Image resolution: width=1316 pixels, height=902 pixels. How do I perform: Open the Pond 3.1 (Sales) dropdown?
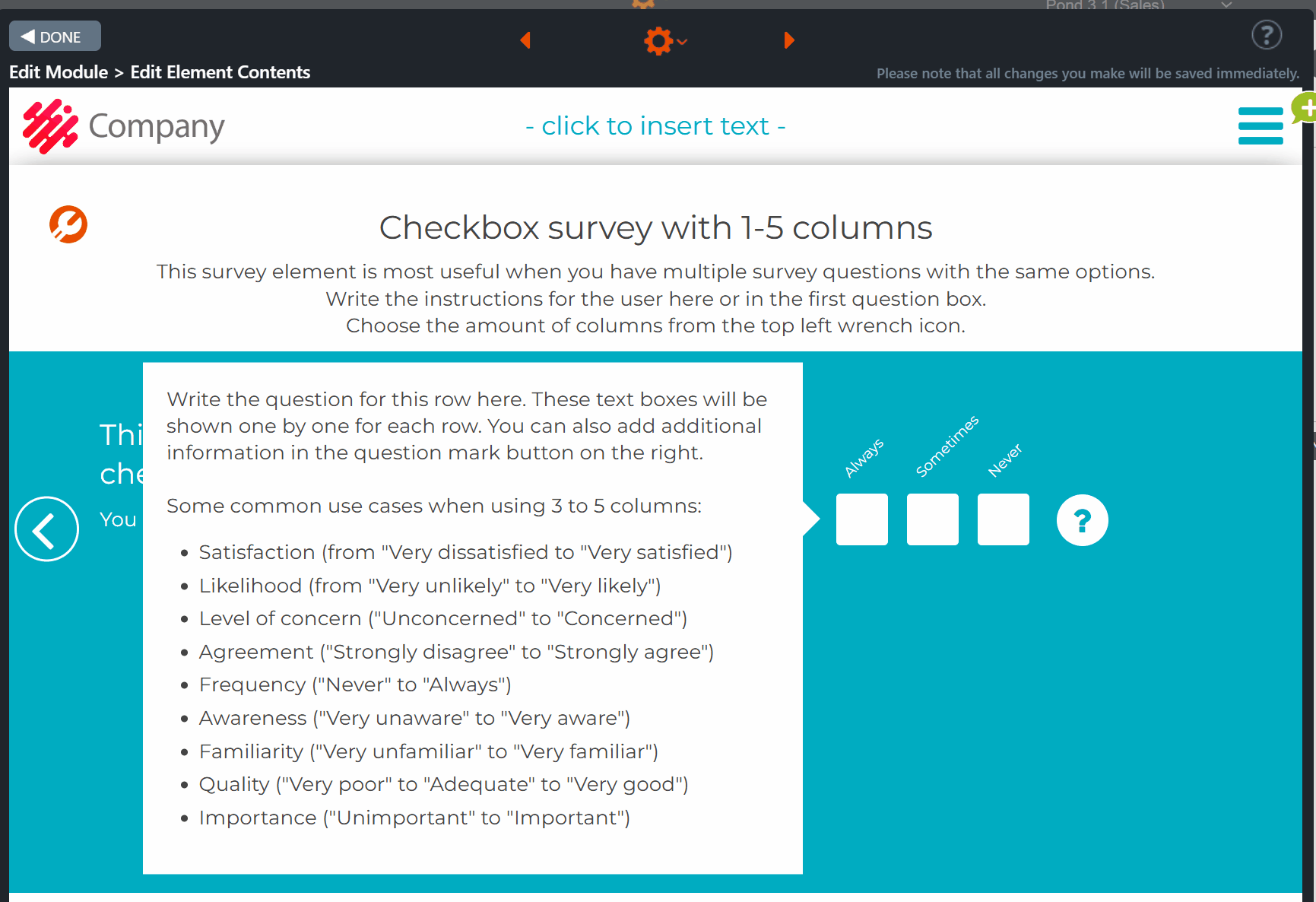coord(1138,5)
